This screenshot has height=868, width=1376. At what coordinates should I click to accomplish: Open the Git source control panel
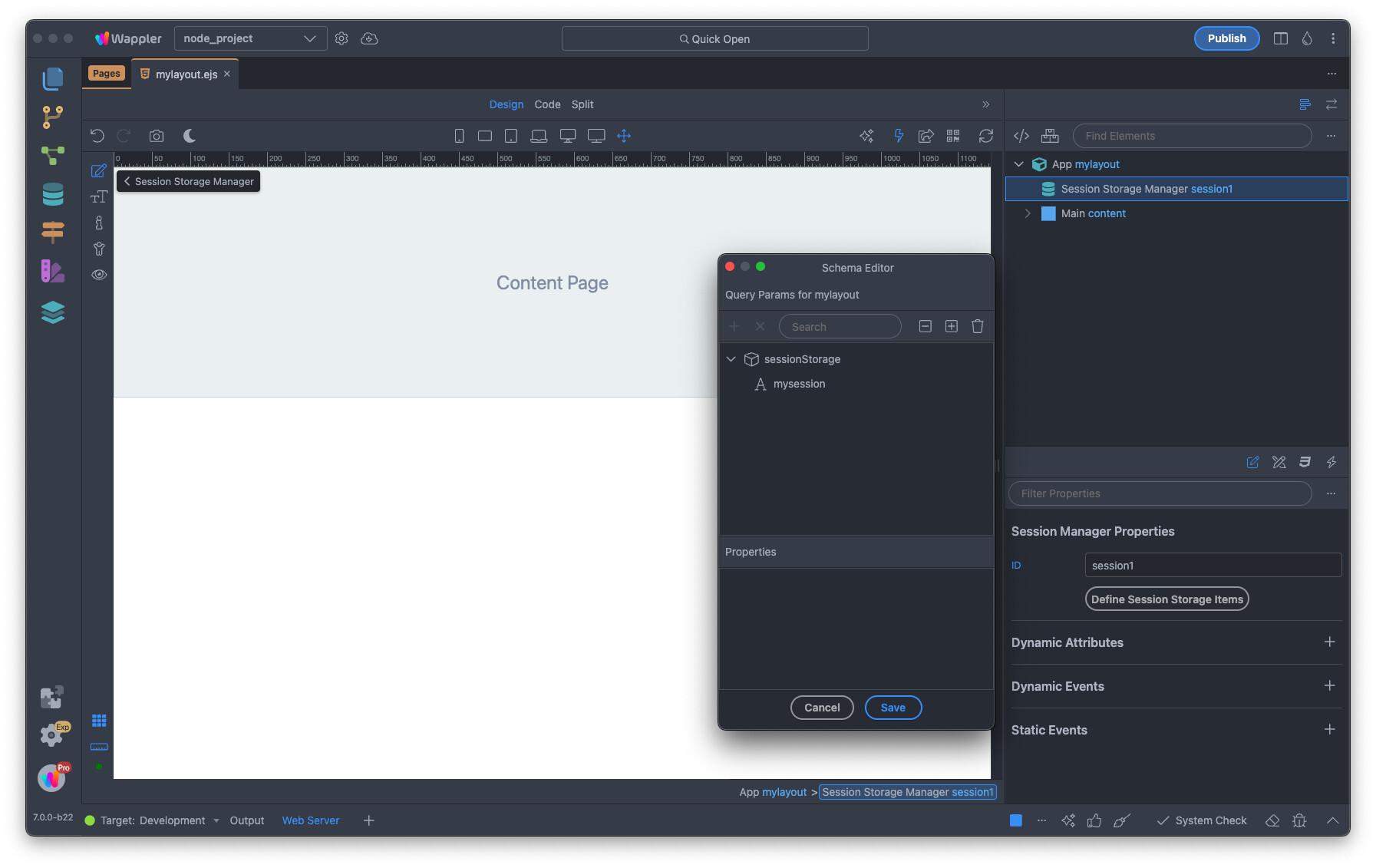click(x=52, y=117)
